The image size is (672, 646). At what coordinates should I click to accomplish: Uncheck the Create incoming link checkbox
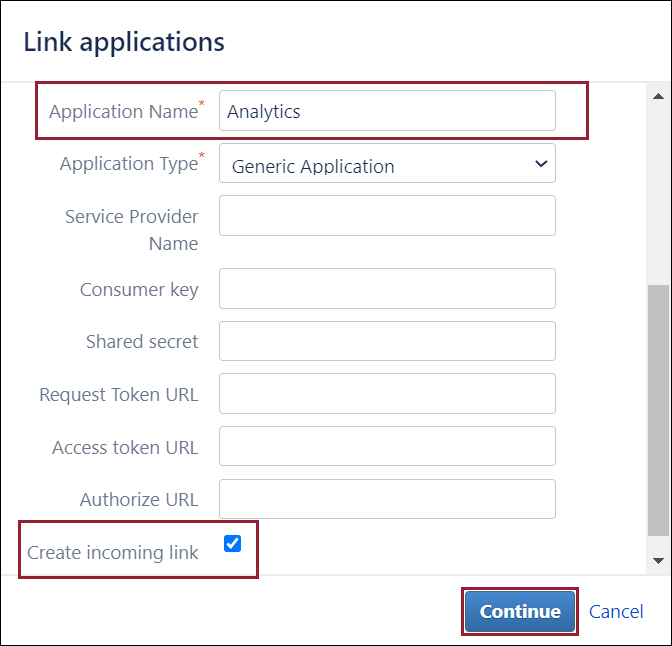tap(233, 543)
